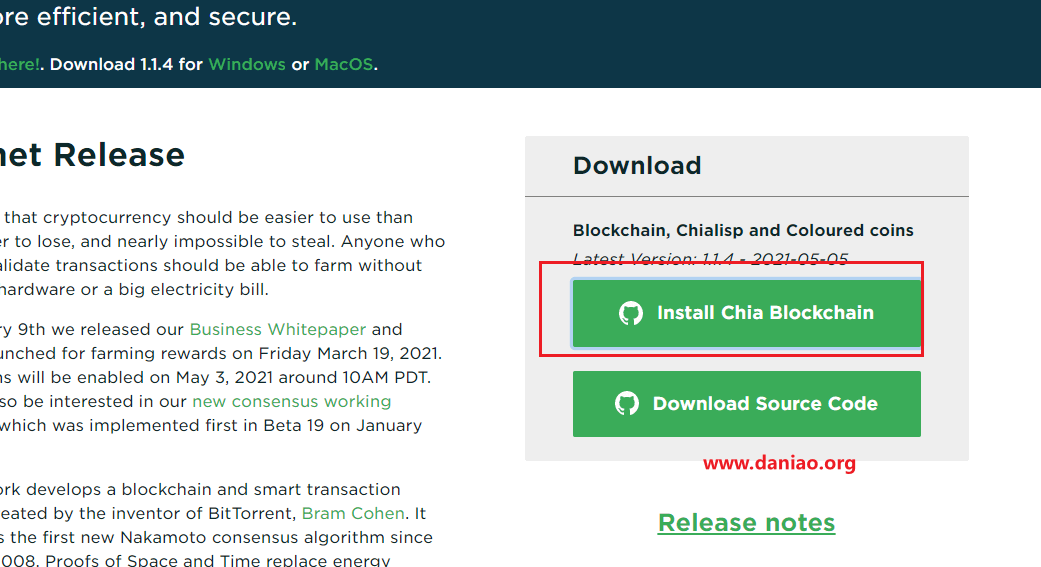This screenshot has width=1041, height=567.
Task: Click the Latest Version 1.1.4 date line
Action: coord(710,258)
